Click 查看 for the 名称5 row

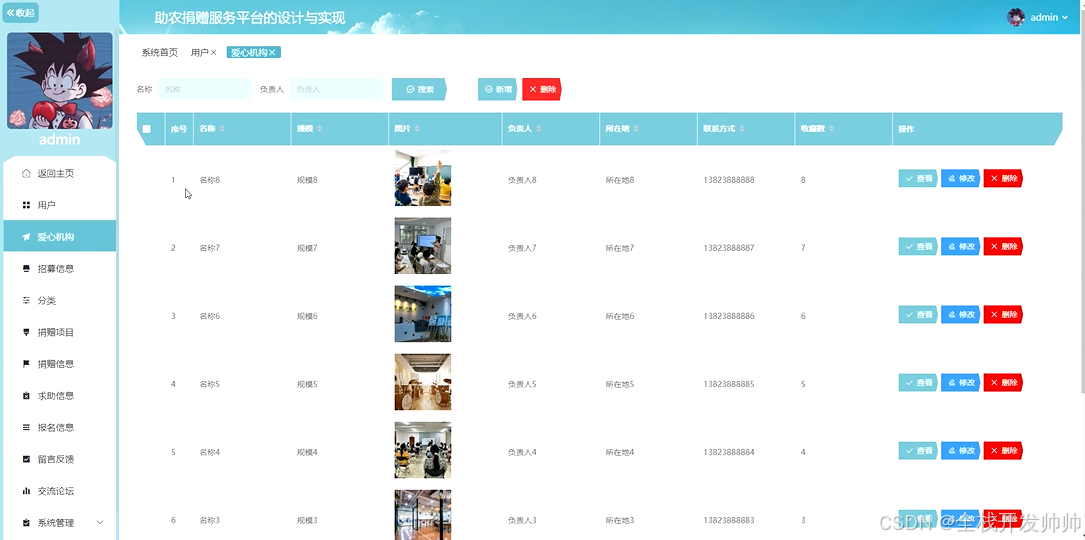click(918, 382)
